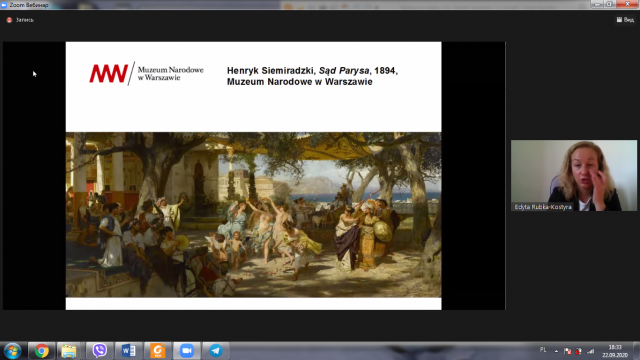
Task: Click the Zoom Вебинар window title icon
Action: point(4,5)
